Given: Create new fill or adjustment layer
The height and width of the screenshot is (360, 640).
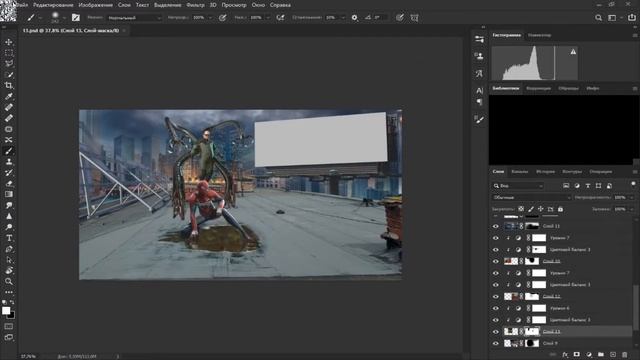Looking at the screenshot, I should 589,355.
